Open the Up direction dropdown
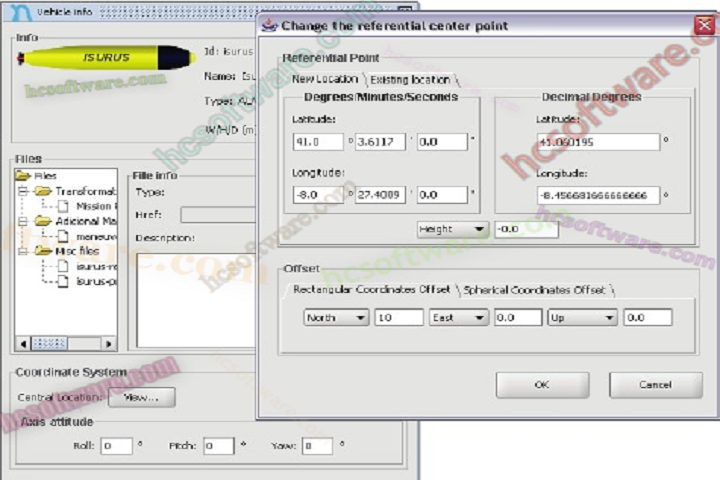 [582, 317]
